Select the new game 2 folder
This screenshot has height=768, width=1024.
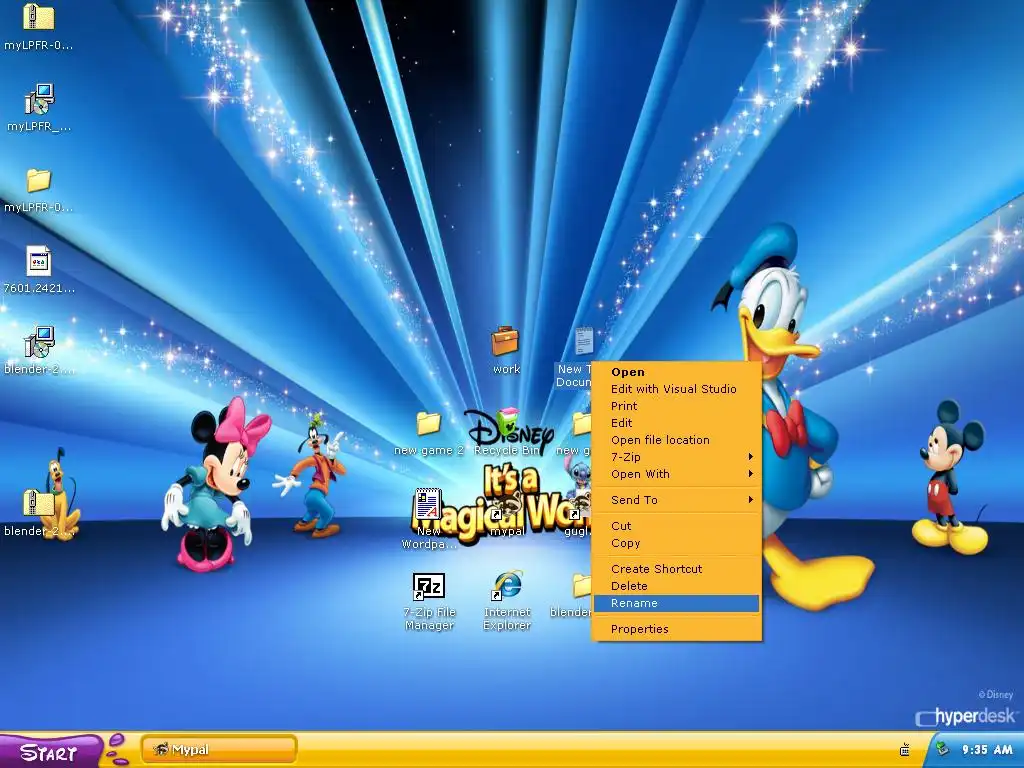click(x=429, y=423)
